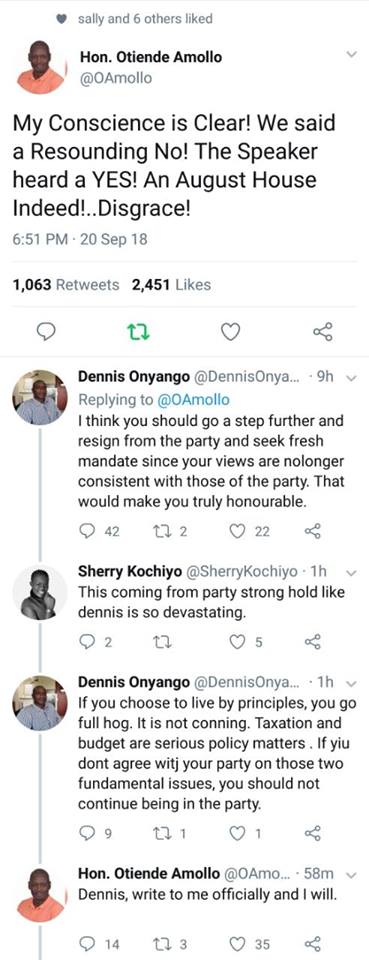Open Otiende Amollo's profile picture at top
The width and height of the screenshot is (369, 960).
coord(40,67)
